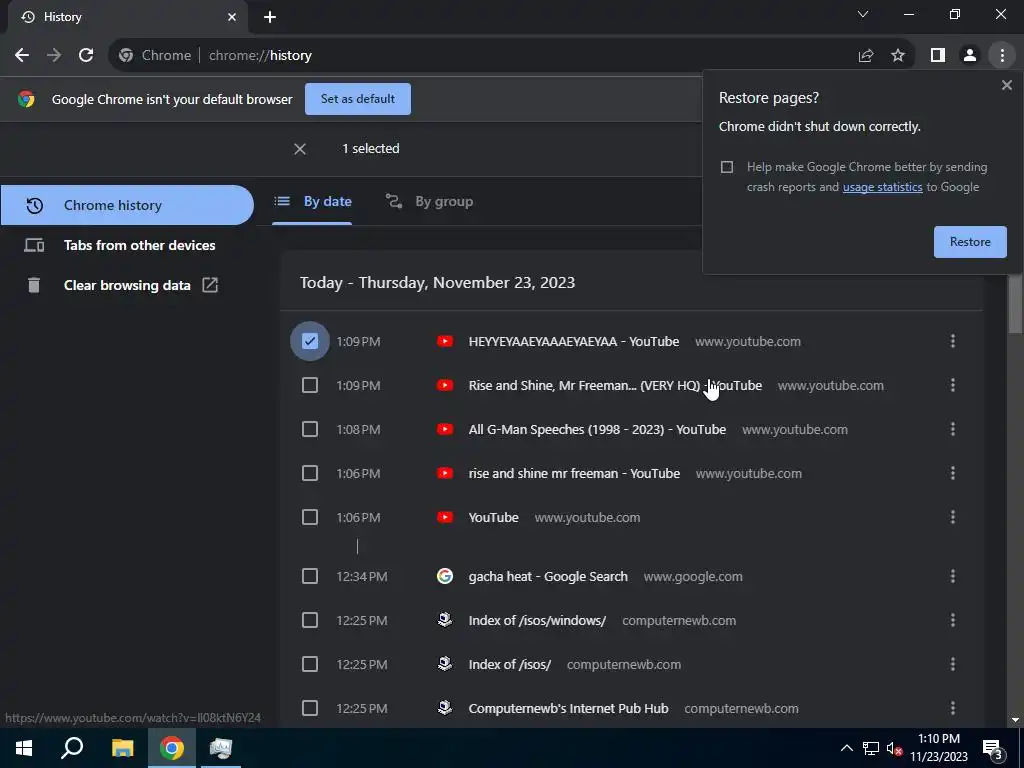Open File Explorer from the taskbar

[122, 748]
